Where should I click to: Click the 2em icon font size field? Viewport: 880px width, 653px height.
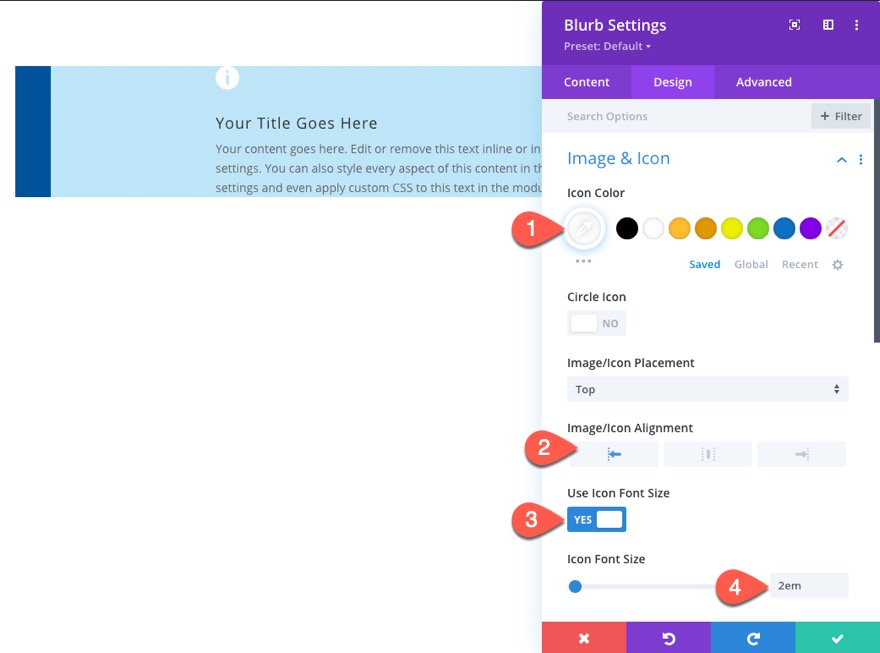pyautogui.click(x=809, y=586)
